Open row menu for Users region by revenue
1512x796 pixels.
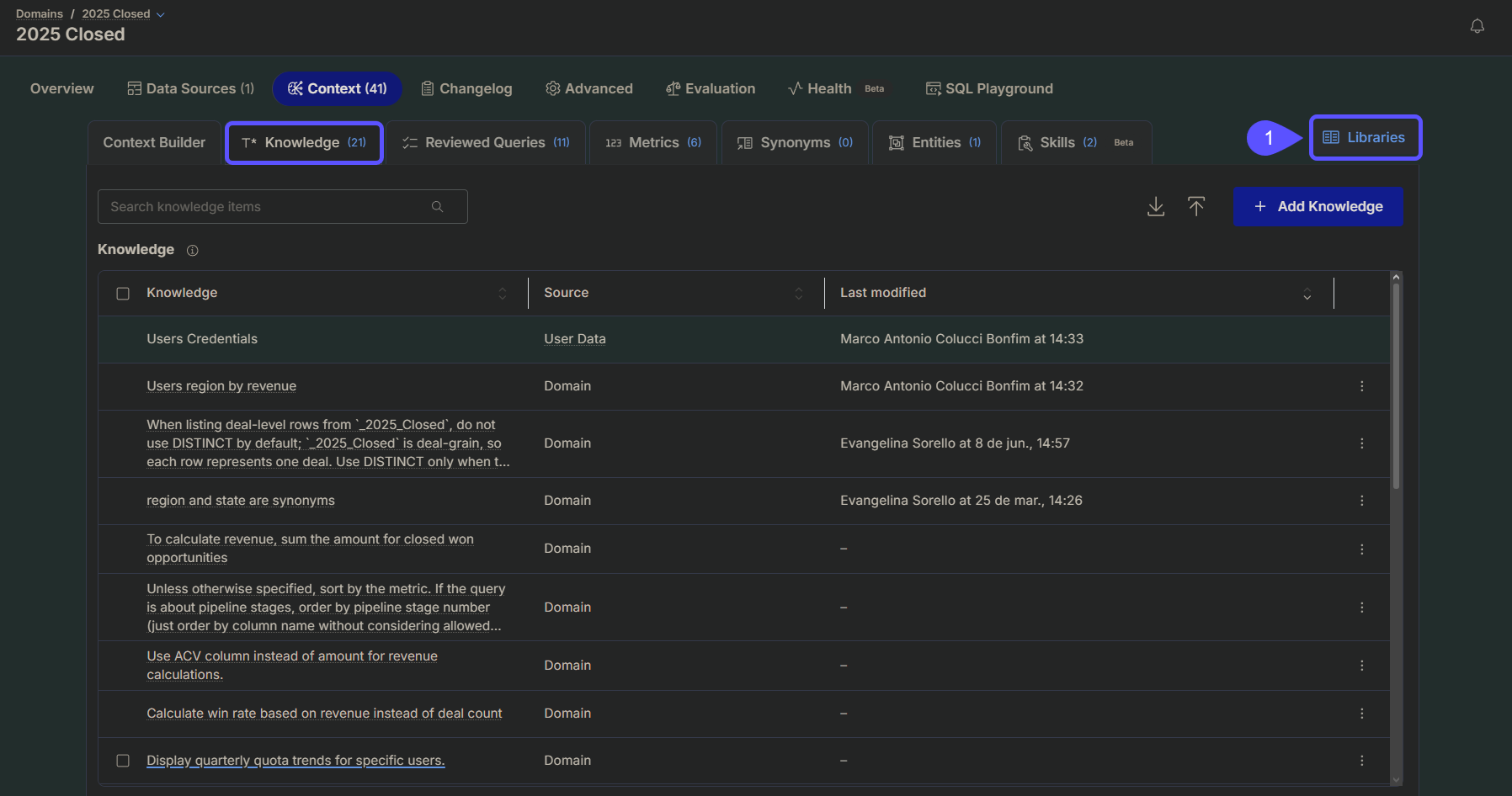click(1361, 386)
